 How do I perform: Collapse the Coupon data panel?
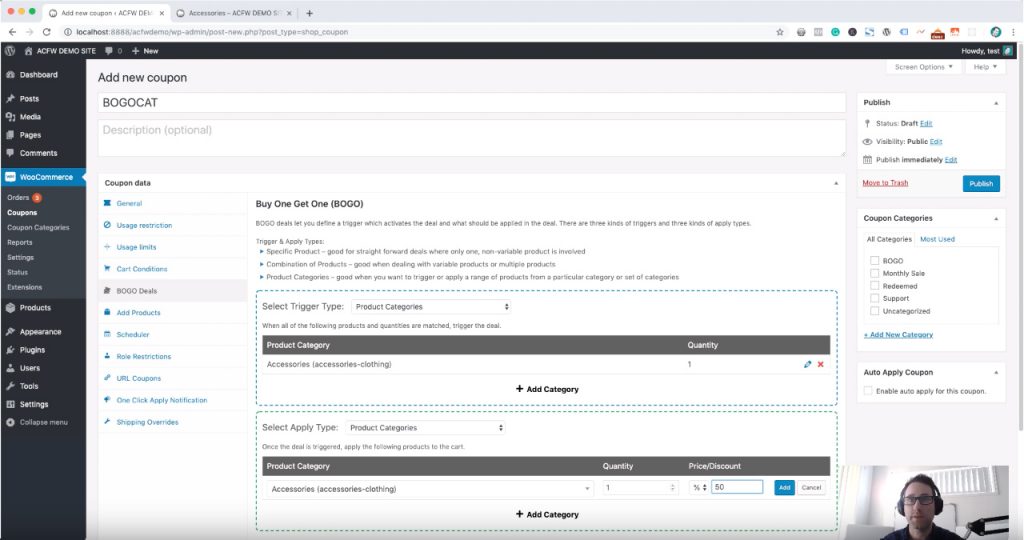pos(836,183)
